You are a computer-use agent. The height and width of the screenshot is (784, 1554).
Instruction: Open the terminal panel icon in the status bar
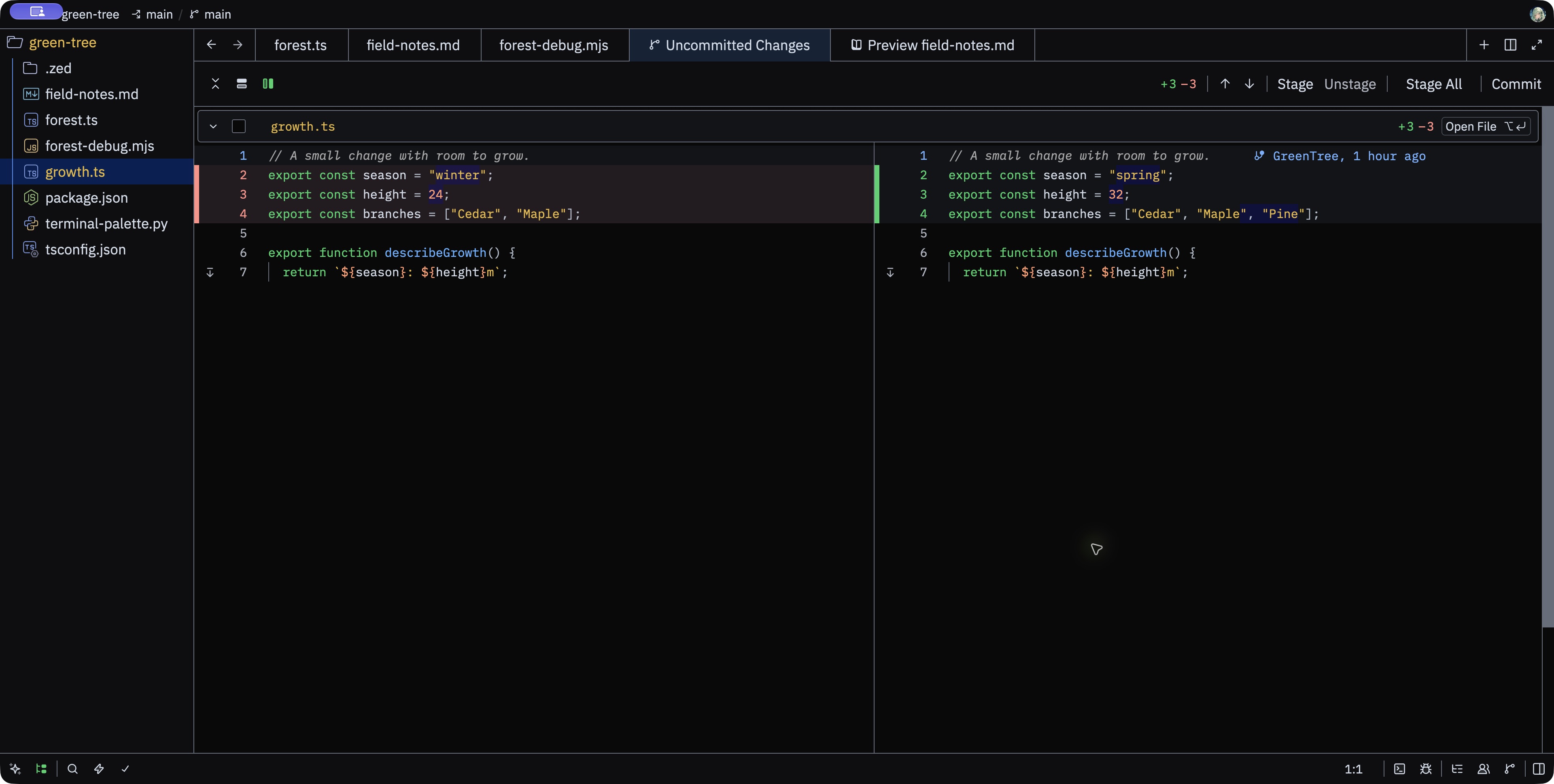click(x=1399, y=769)
